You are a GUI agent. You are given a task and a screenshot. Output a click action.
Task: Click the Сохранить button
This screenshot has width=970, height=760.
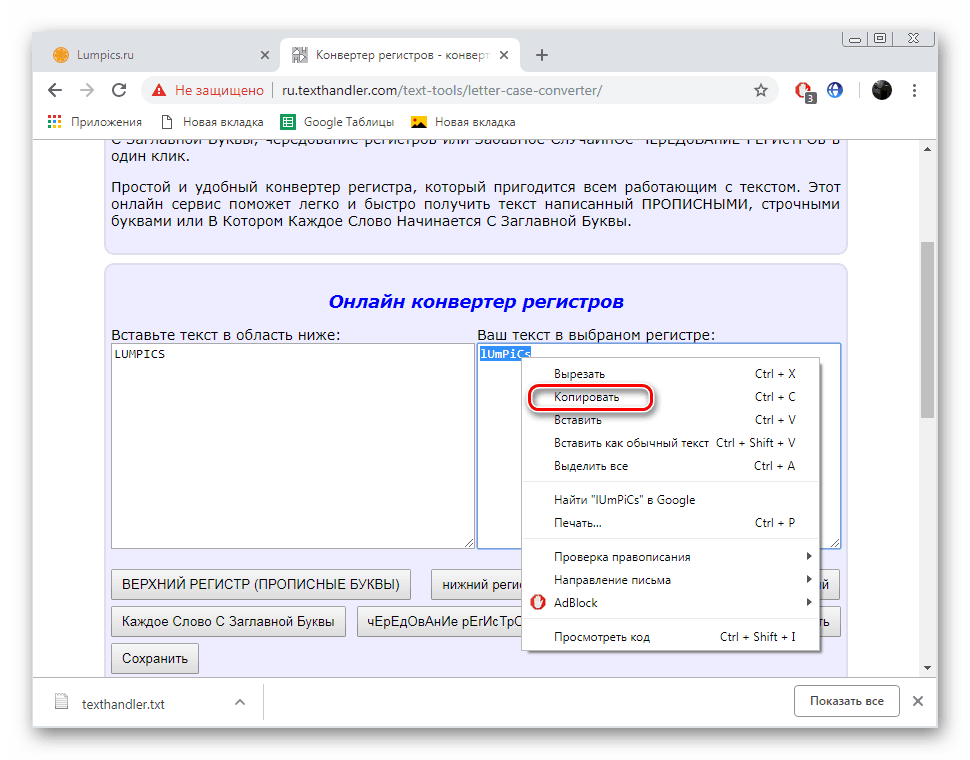point(155,659)
